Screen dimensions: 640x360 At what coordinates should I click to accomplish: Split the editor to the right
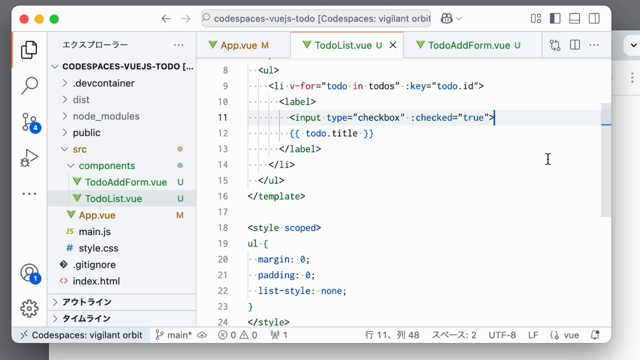click(575, 45)
